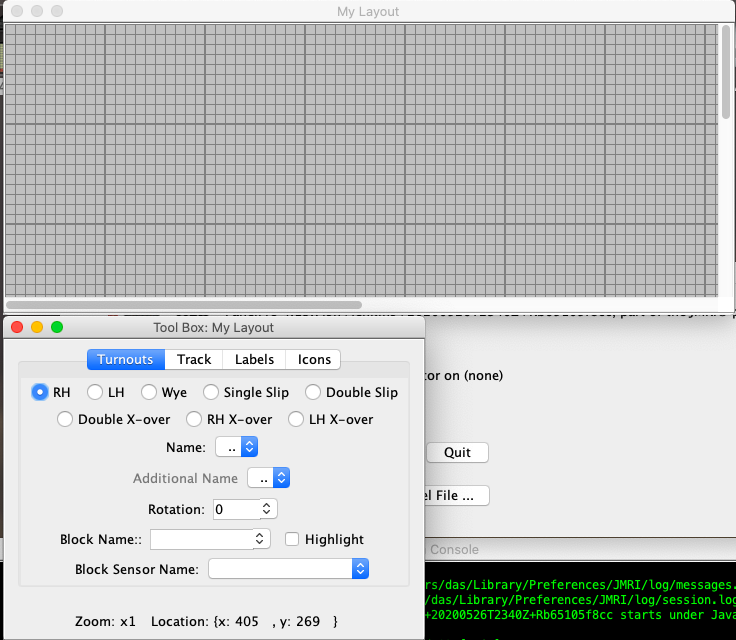Screen dimensions: 736x640
Task: Click the Rotation stepper arrows
Action: point(267,509)
